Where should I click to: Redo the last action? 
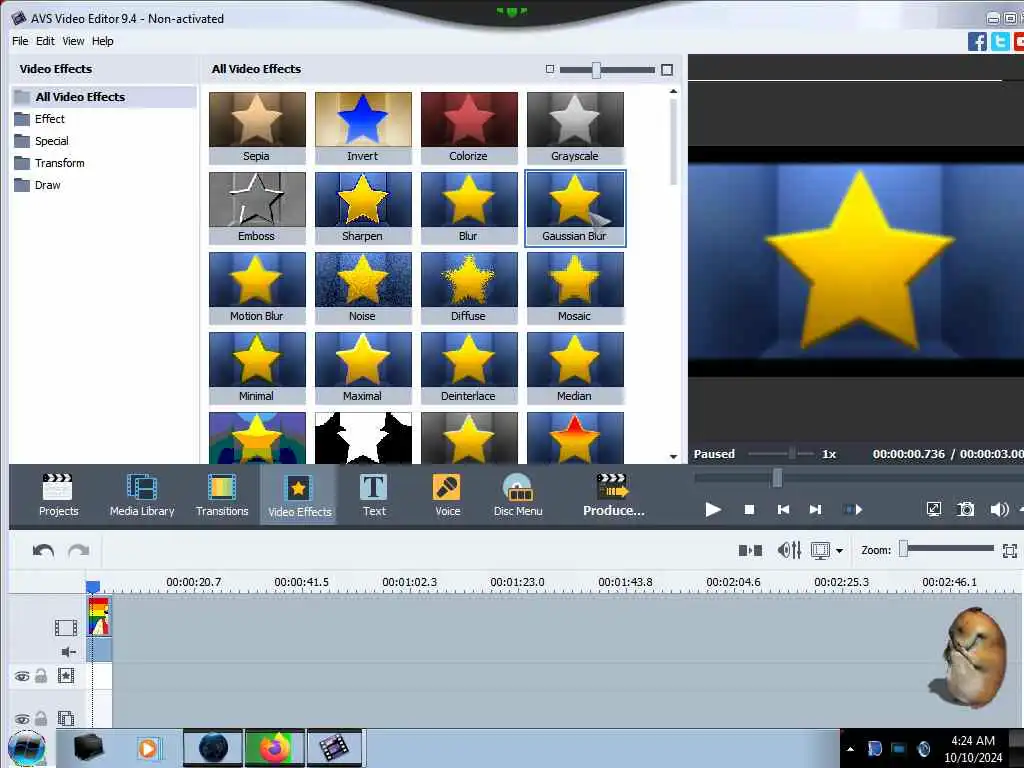(78, 551)
